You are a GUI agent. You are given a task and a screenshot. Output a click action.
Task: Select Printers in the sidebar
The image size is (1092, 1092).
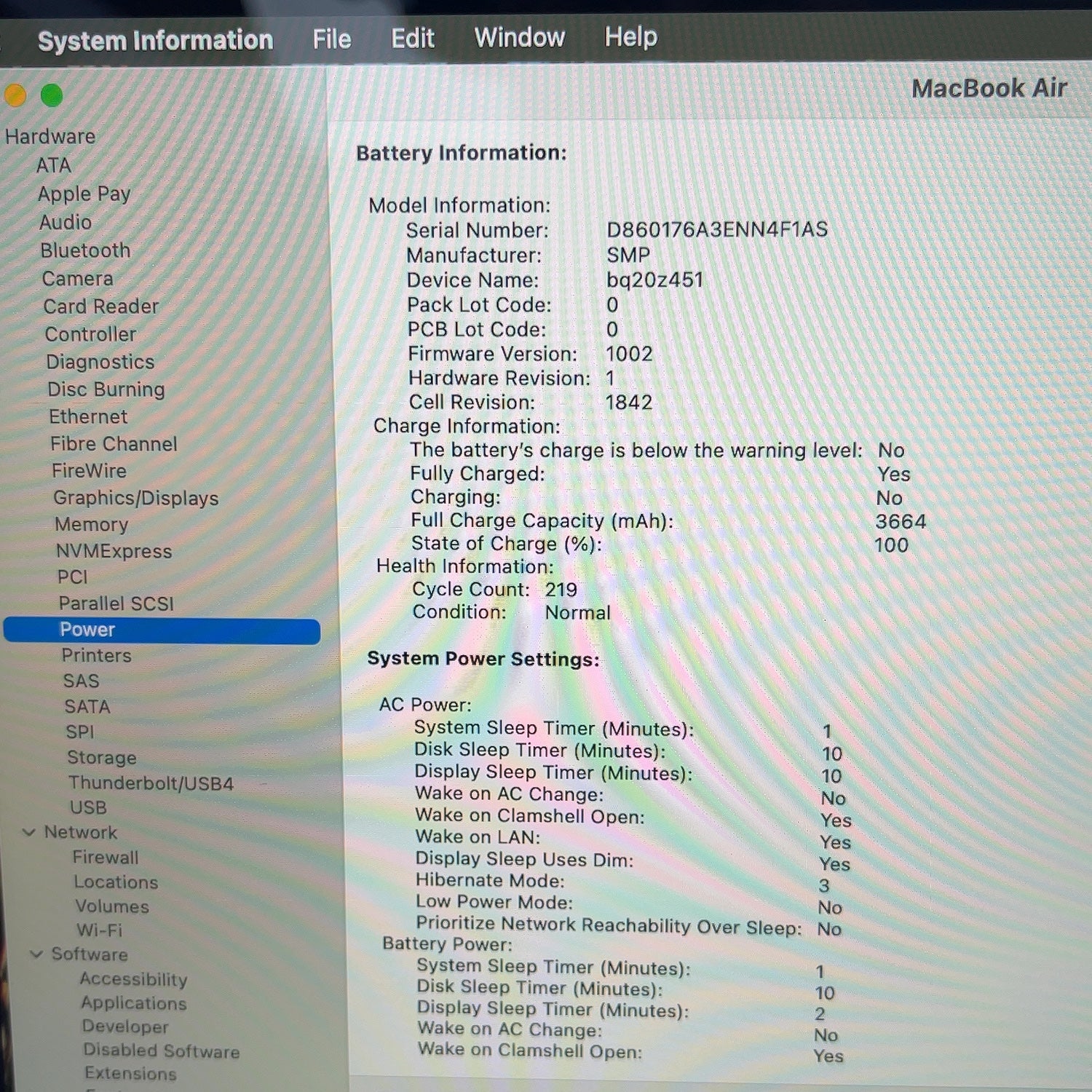click(x=97, y=655)
